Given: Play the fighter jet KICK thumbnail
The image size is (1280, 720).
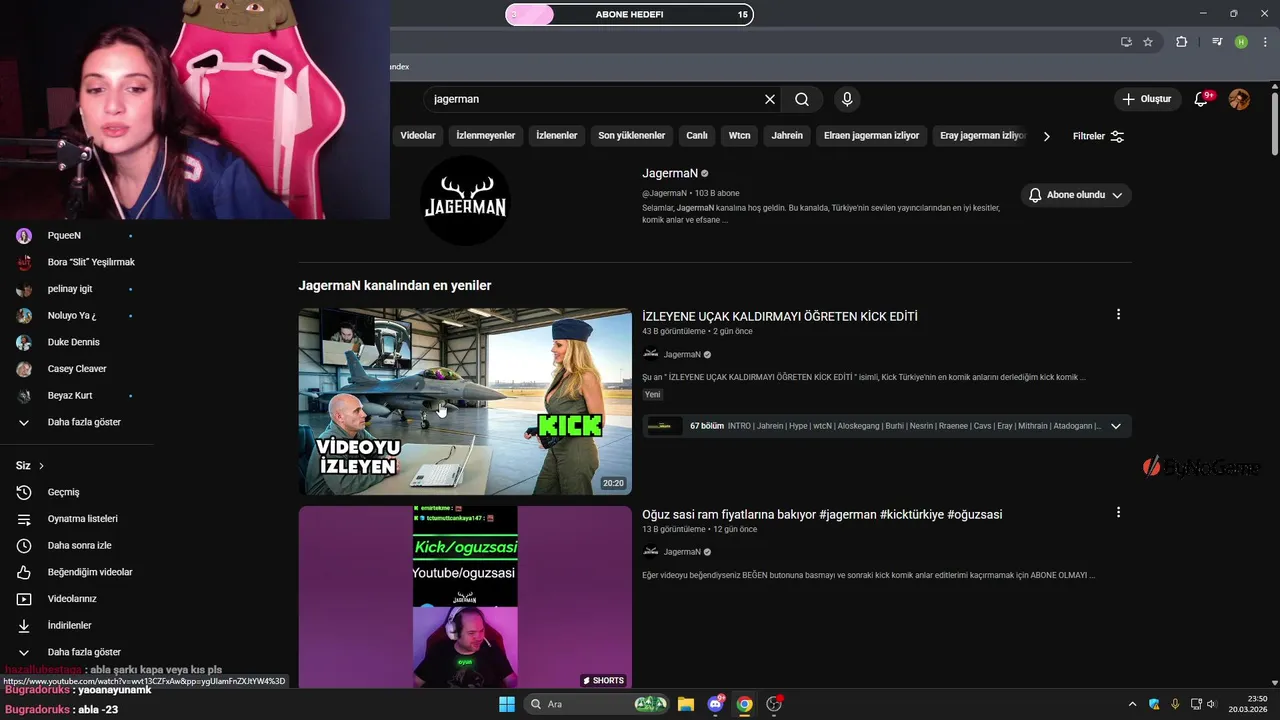Looking at the screenshot, I should click(x=465, y=401).
